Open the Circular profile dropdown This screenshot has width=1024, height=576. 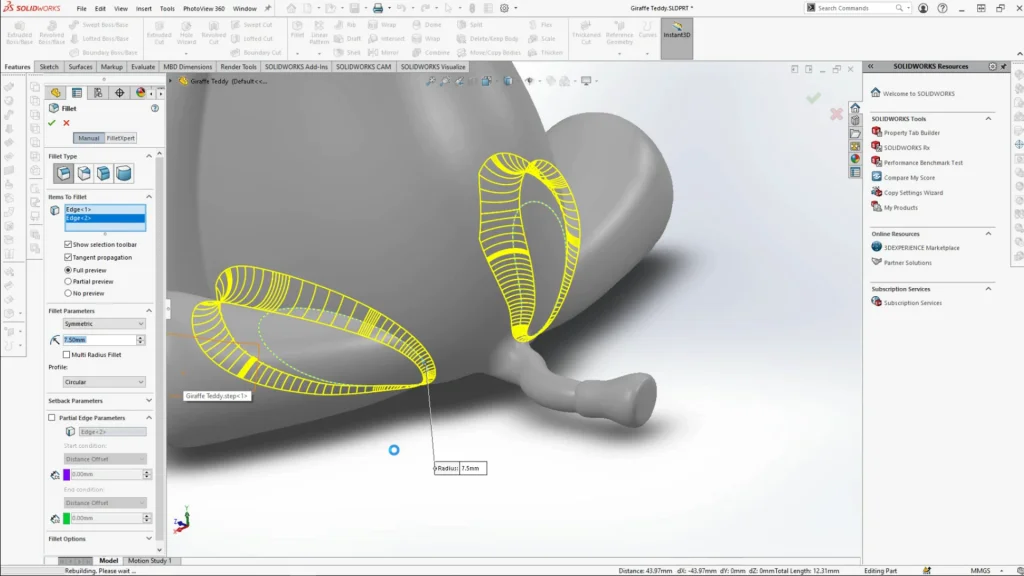[104, 382]
